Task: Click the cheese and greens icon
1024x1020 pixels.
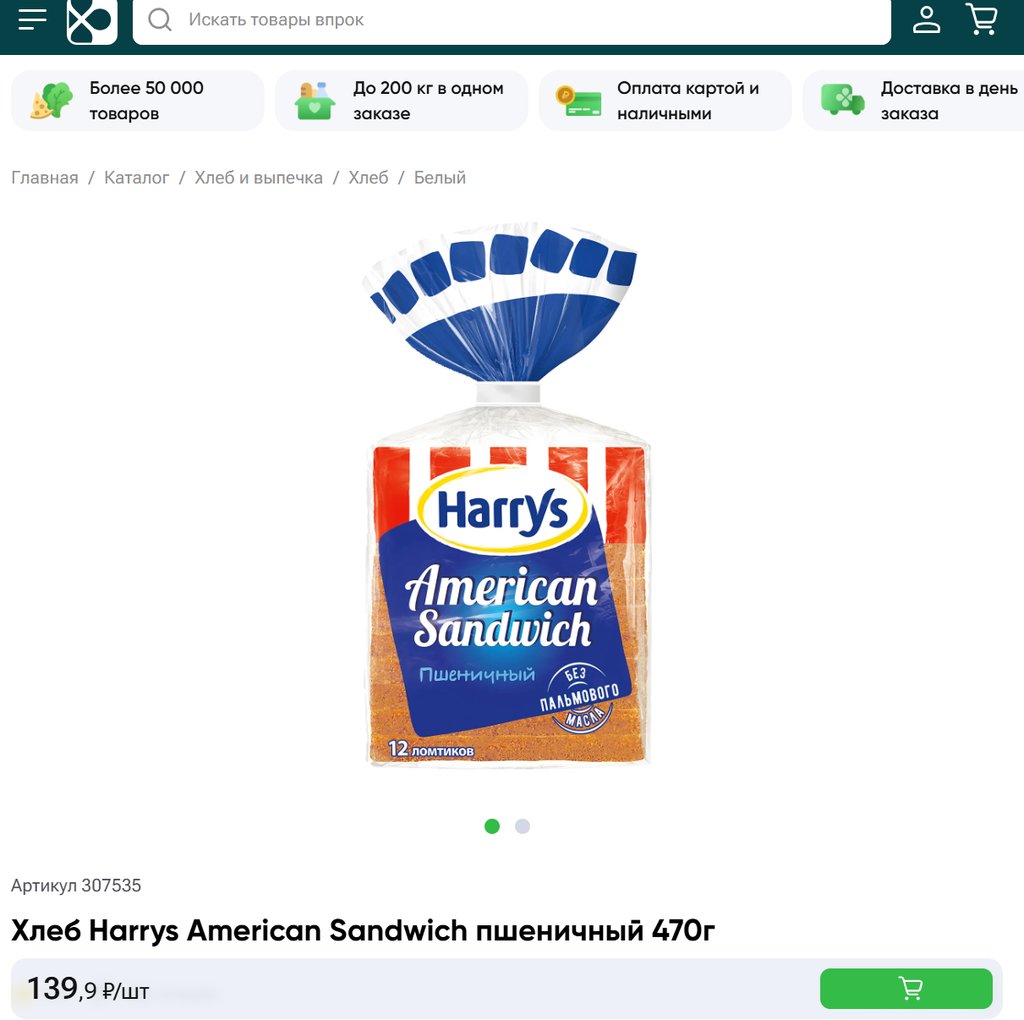Action: 51,100
